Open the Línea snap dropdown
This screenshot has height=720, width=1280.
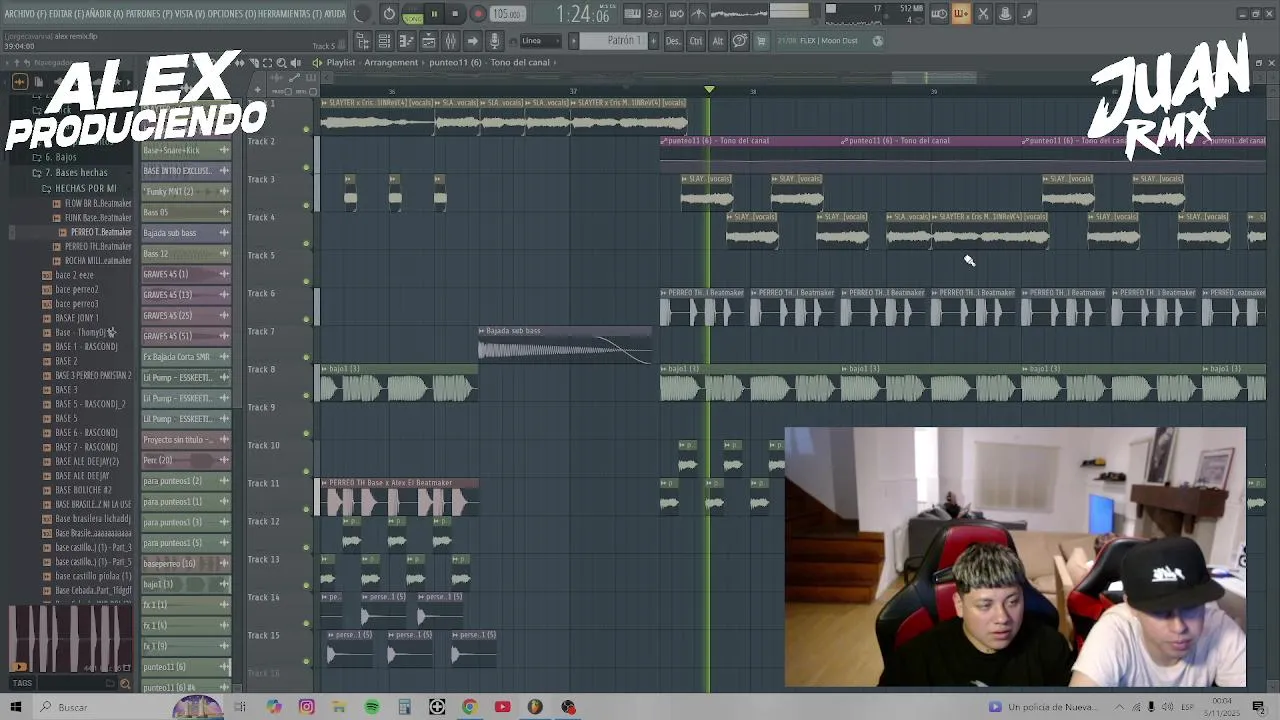(x=541, y=41)
